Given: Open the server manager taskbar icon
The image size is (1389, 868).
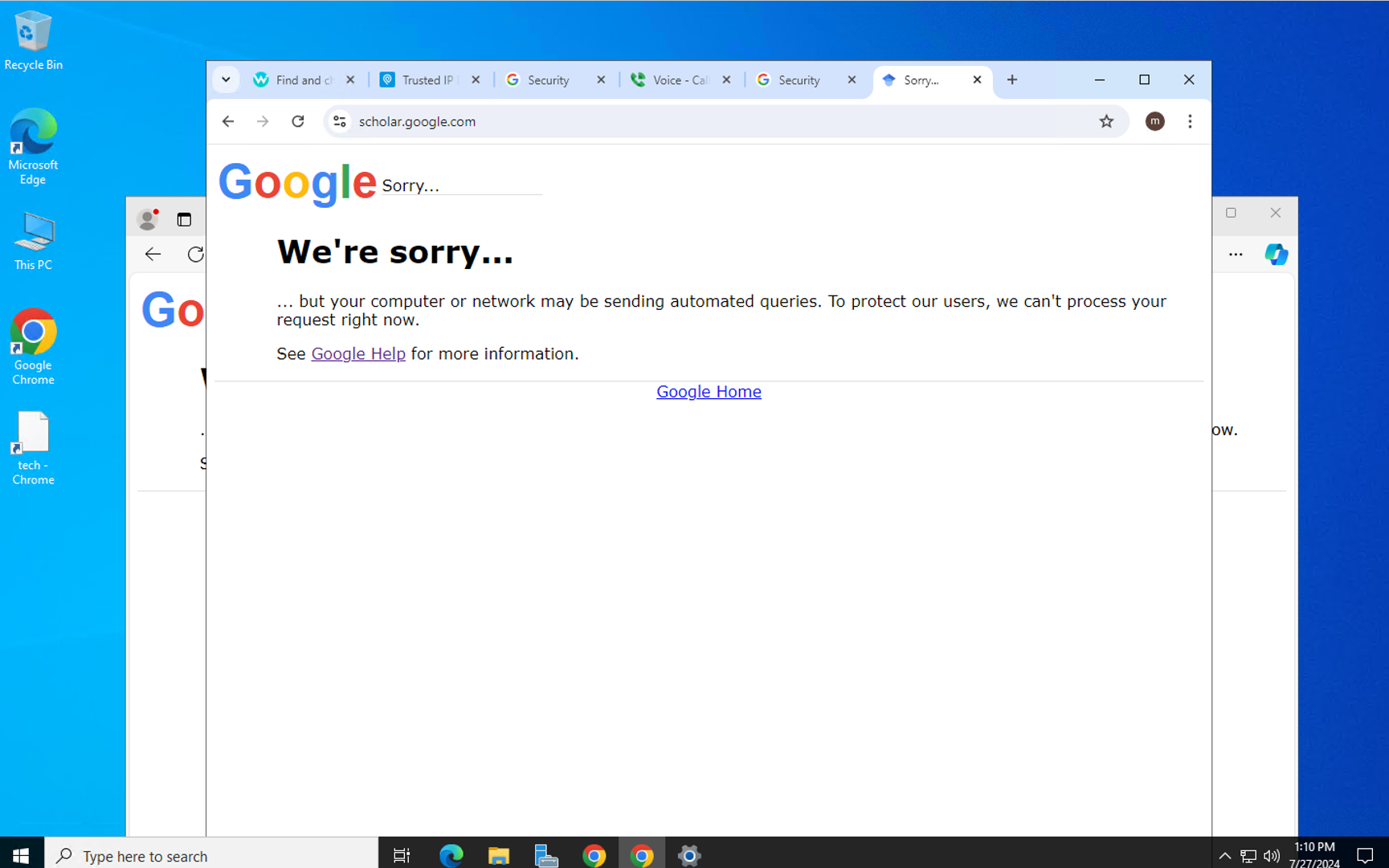Looking at the screenshot, I should coord(546,855).
